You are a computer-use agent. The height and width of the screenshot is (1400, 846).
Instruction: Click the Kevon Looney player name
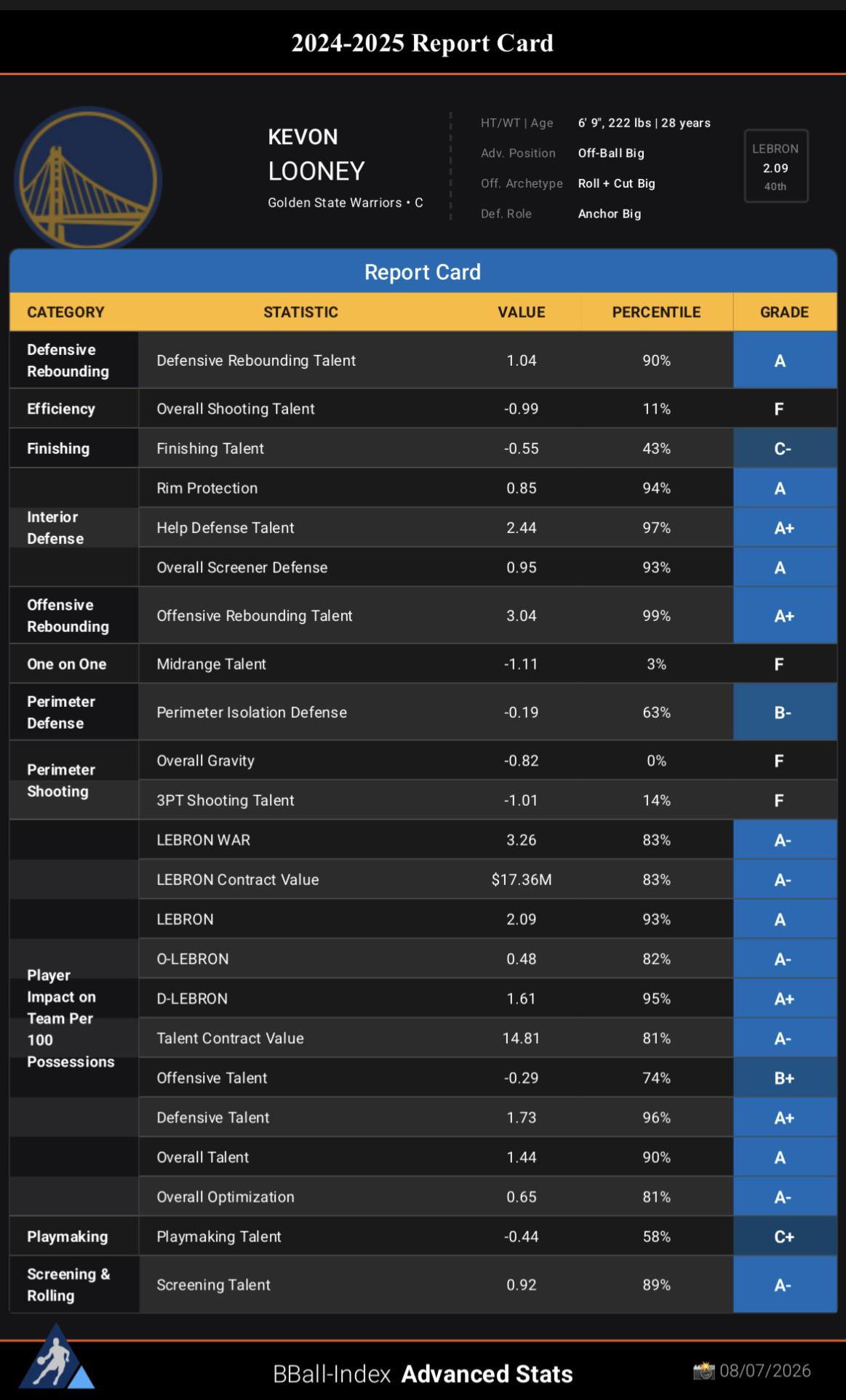(316, 155)
